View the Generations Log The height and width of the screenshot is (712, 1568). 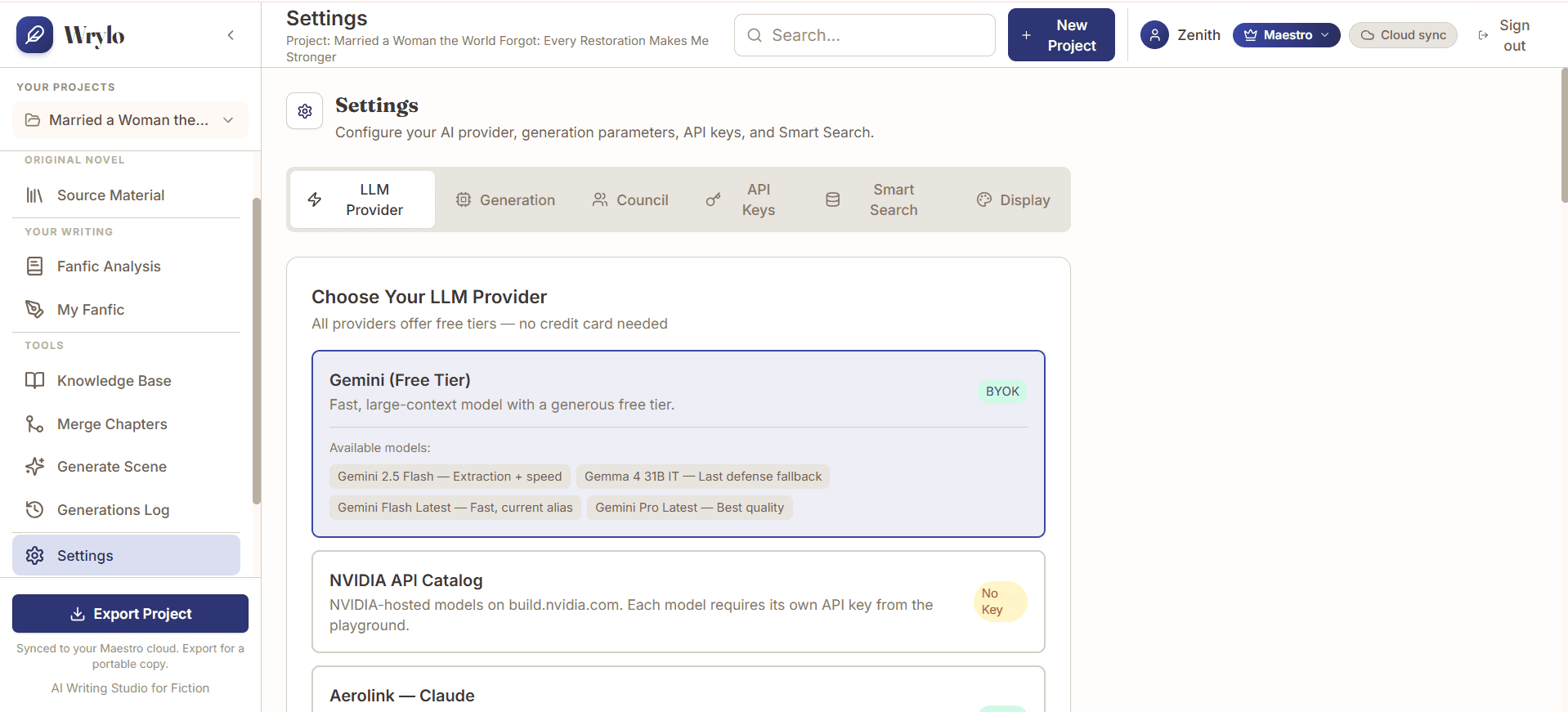tap(126, 510)
